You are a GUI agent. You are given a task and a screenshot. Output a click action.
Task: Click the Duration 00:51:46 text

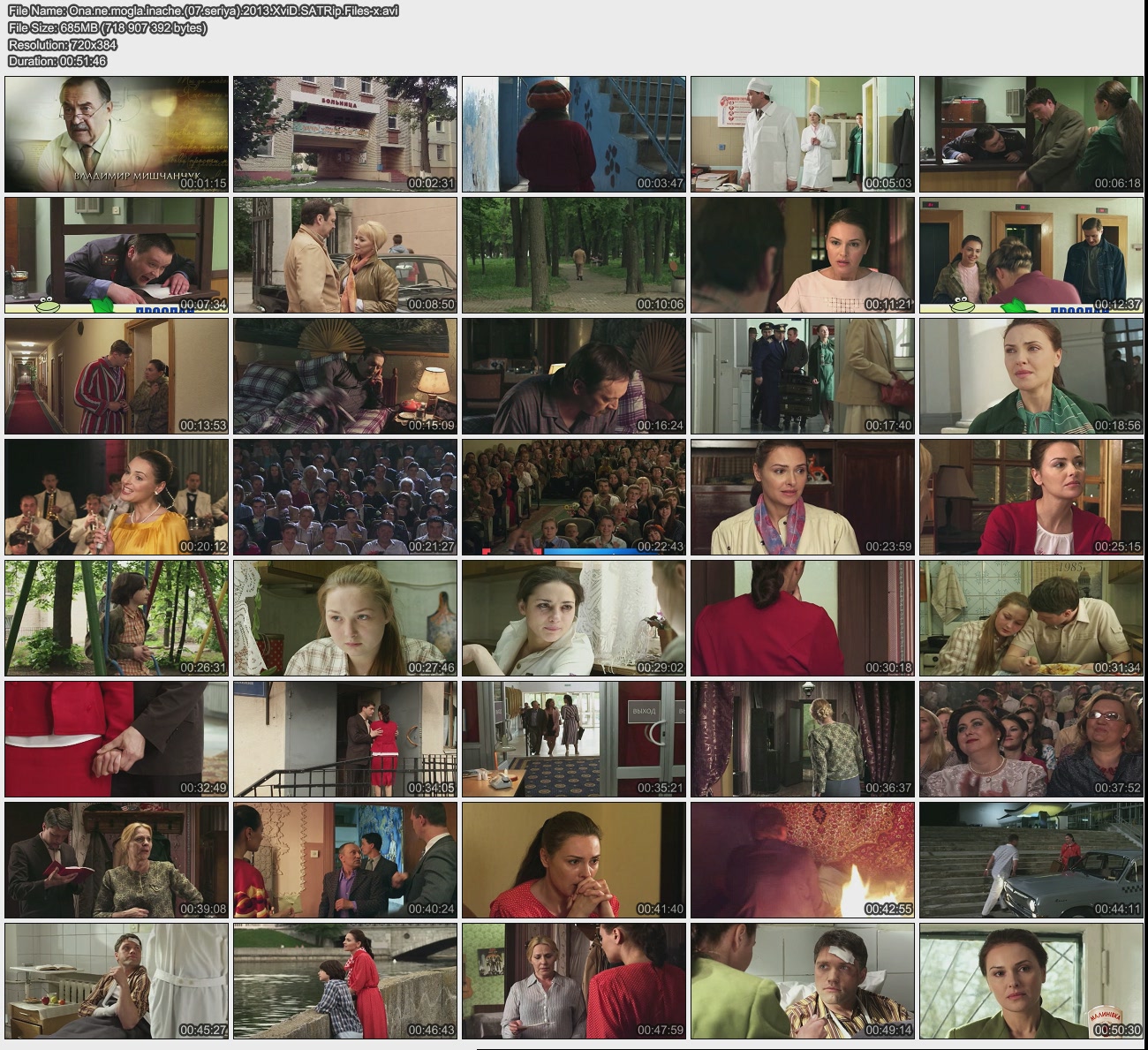pos(57,61)
